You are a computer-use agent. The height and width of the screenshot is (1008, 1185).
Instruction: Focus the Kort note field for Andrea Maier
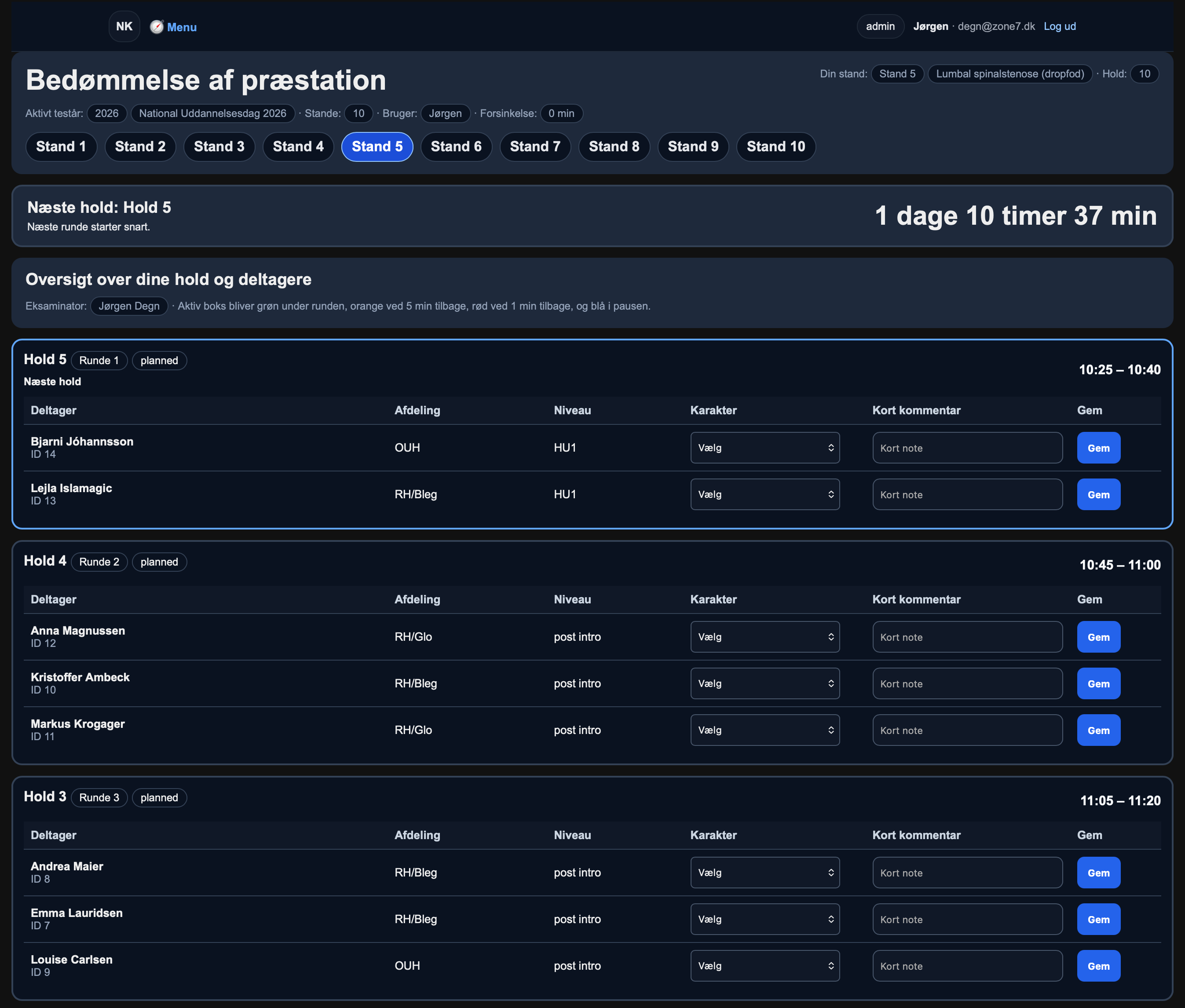click(x=967, y=873)
